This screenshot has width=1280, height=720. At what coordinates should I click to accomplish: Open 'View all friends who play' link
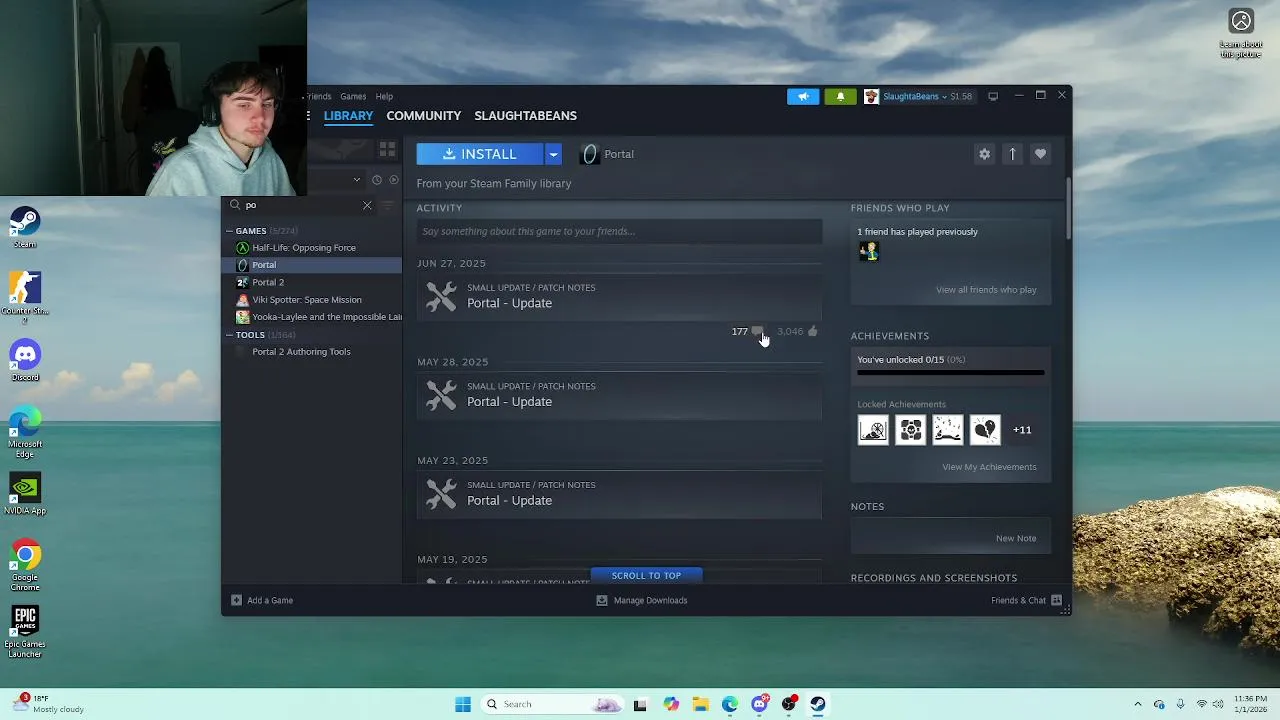986,290
